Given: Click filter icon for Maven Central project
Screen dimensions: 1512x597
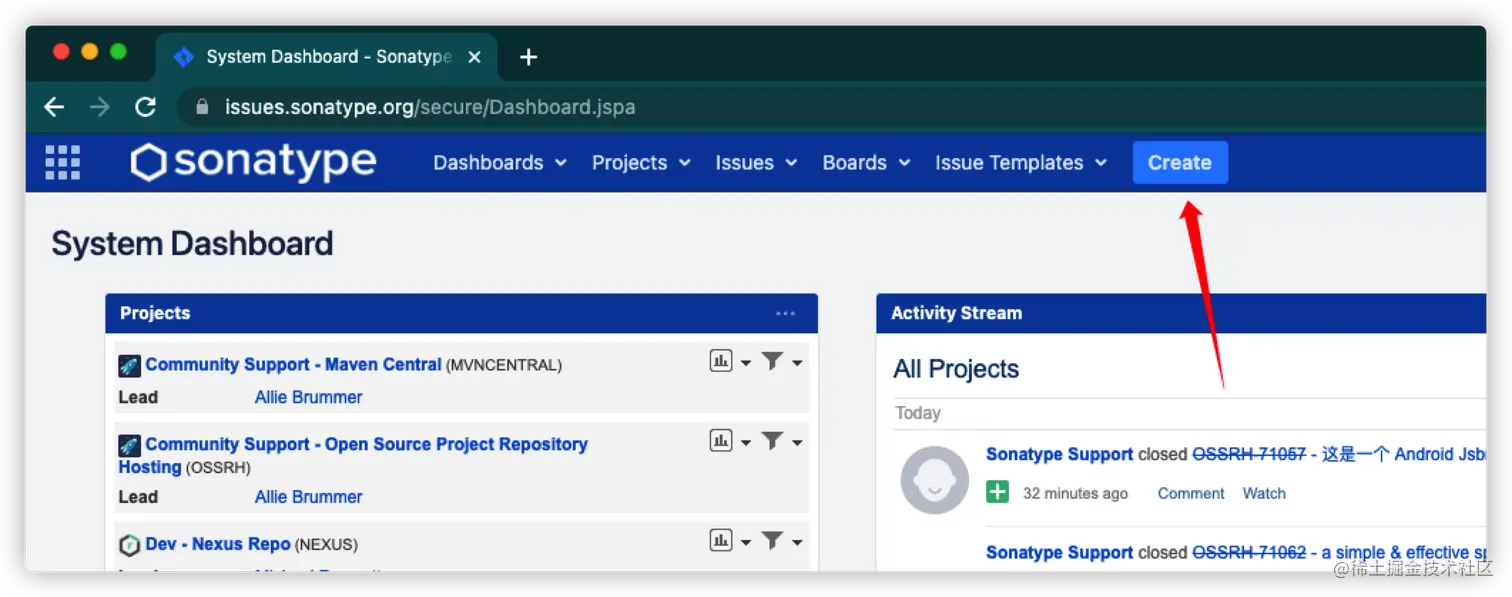Looking at the screenshot, I should click(772, 362).
